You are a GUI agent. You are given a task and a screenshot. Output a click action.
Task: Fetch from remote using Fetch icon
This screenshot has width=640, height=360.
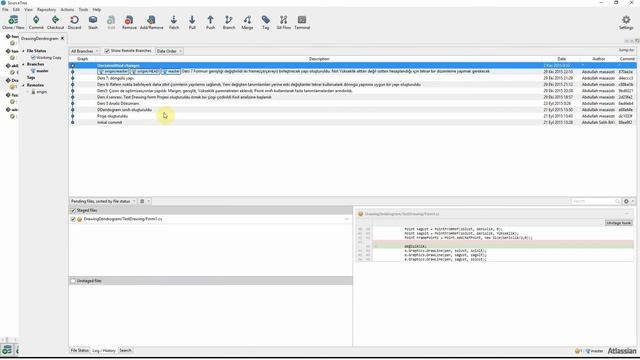(174, 22)
